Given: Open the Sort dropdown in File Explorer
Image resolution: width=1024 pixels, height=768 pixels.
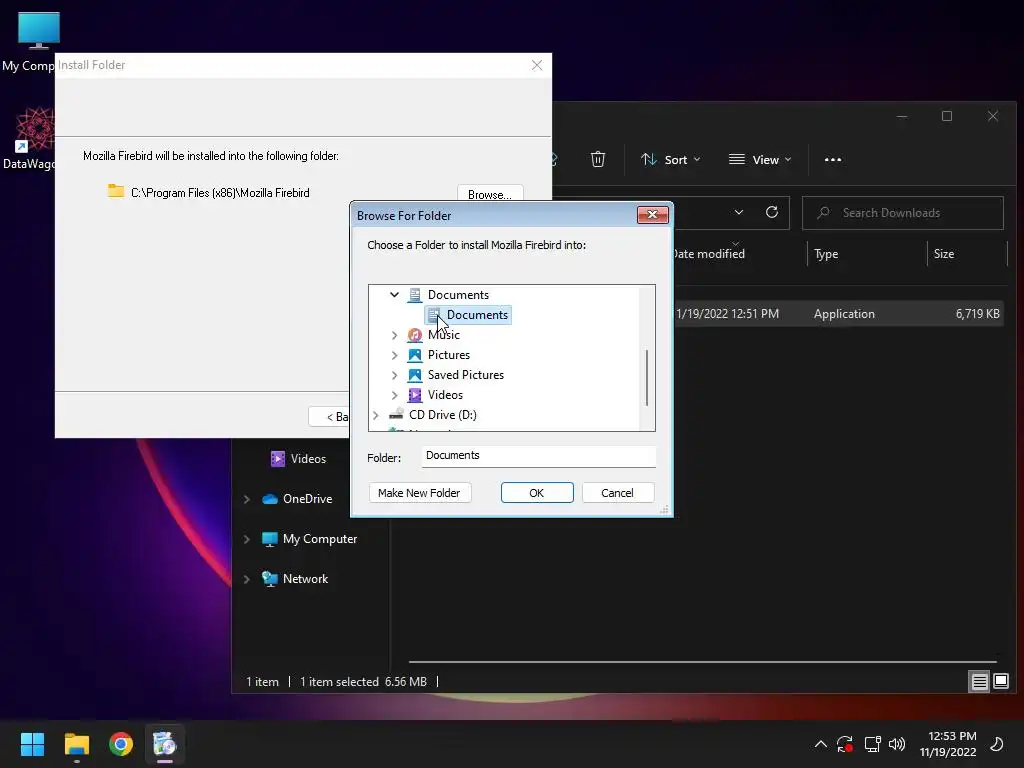Looking at the screenshot, I should [671, 159].
